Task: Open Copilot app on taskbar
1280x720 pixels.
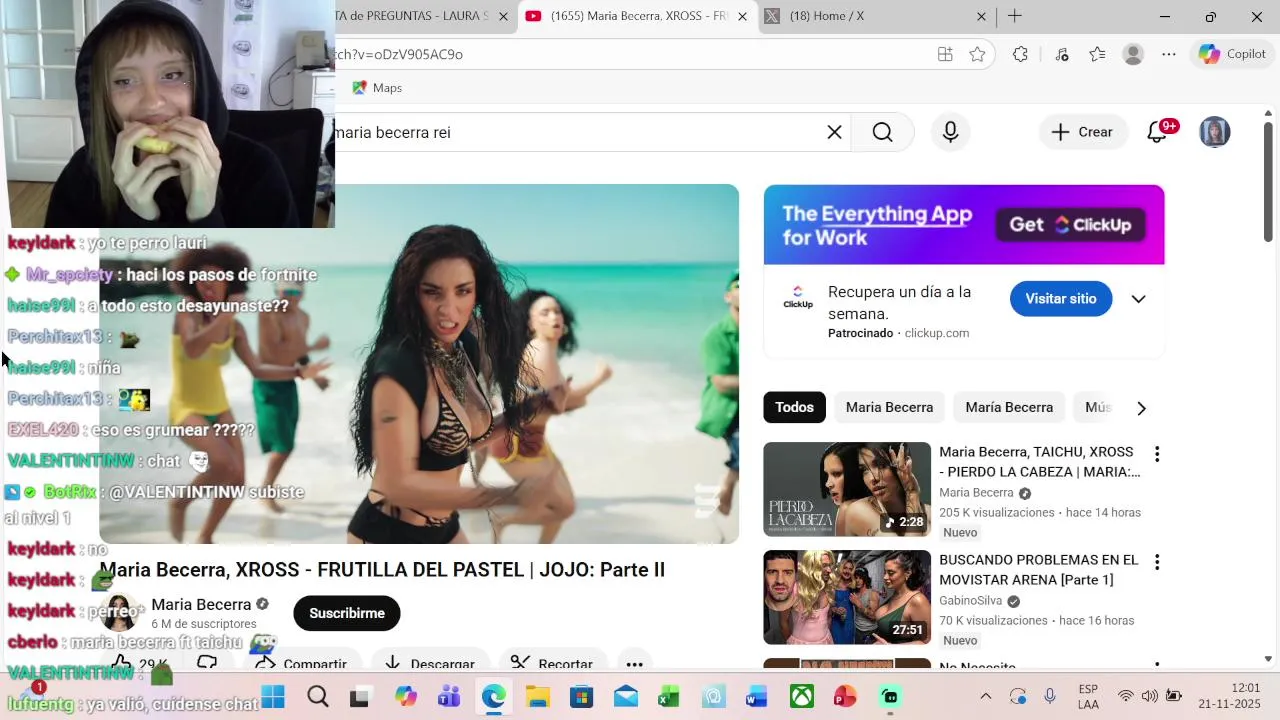Action: point(405,696)
